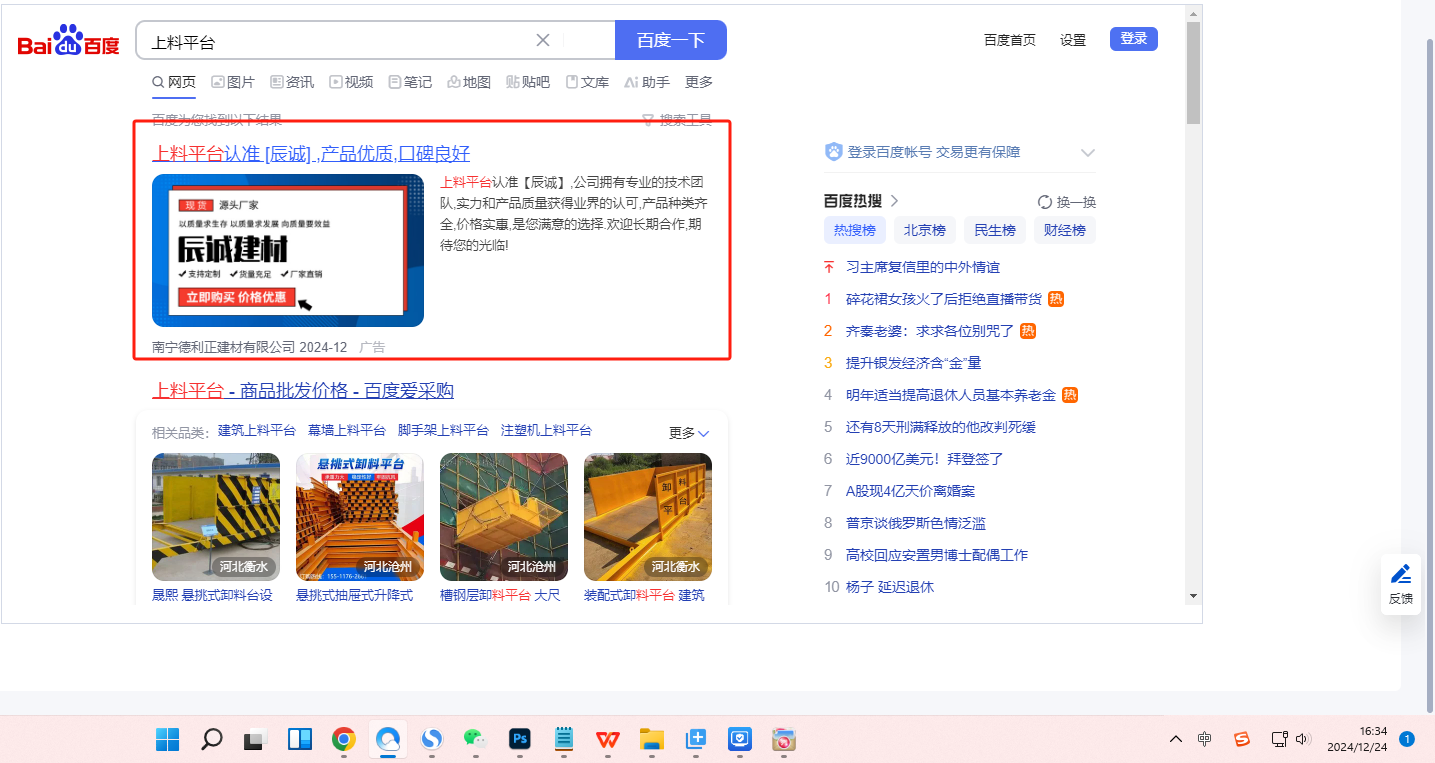This screenshot has width=1435, height=763.
Task: Switch to the 图片 search tab
Action: (233, 82)
